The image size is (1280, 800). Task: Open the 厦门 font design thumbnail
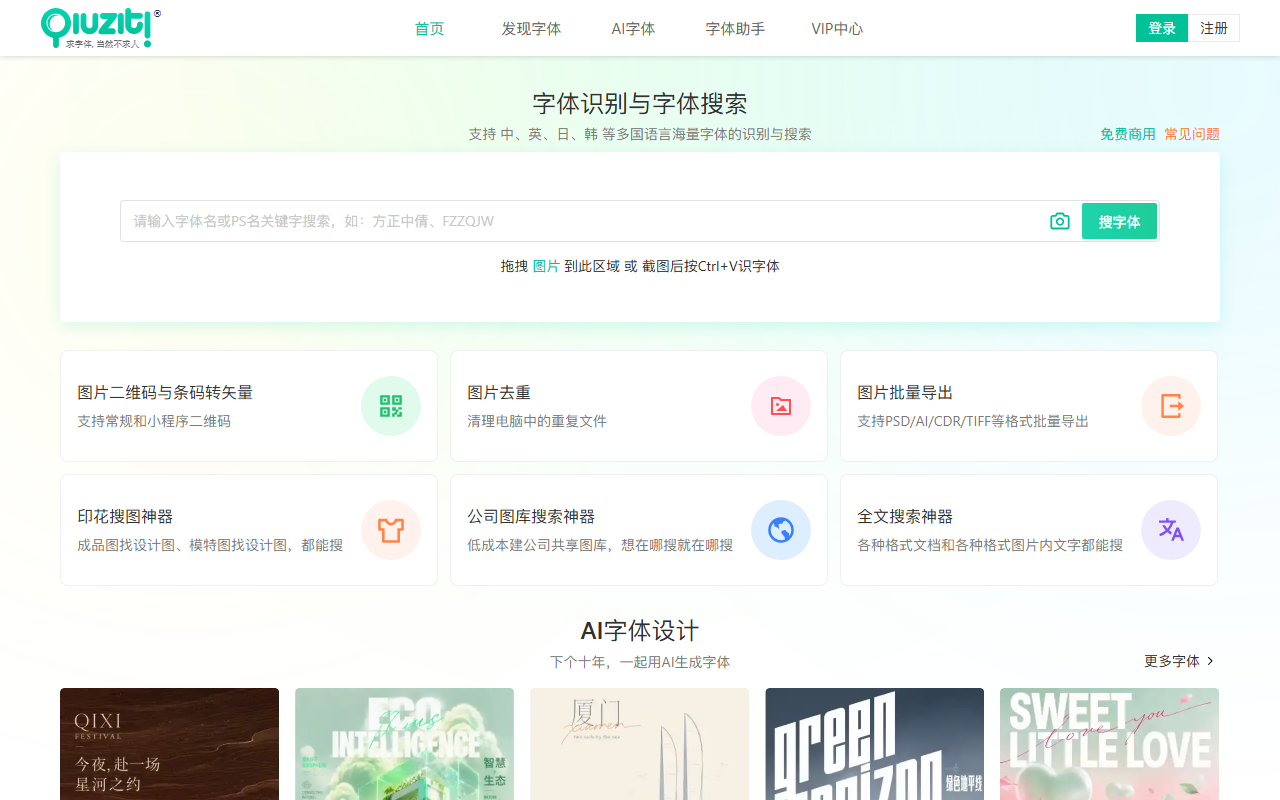pos(639,744)
